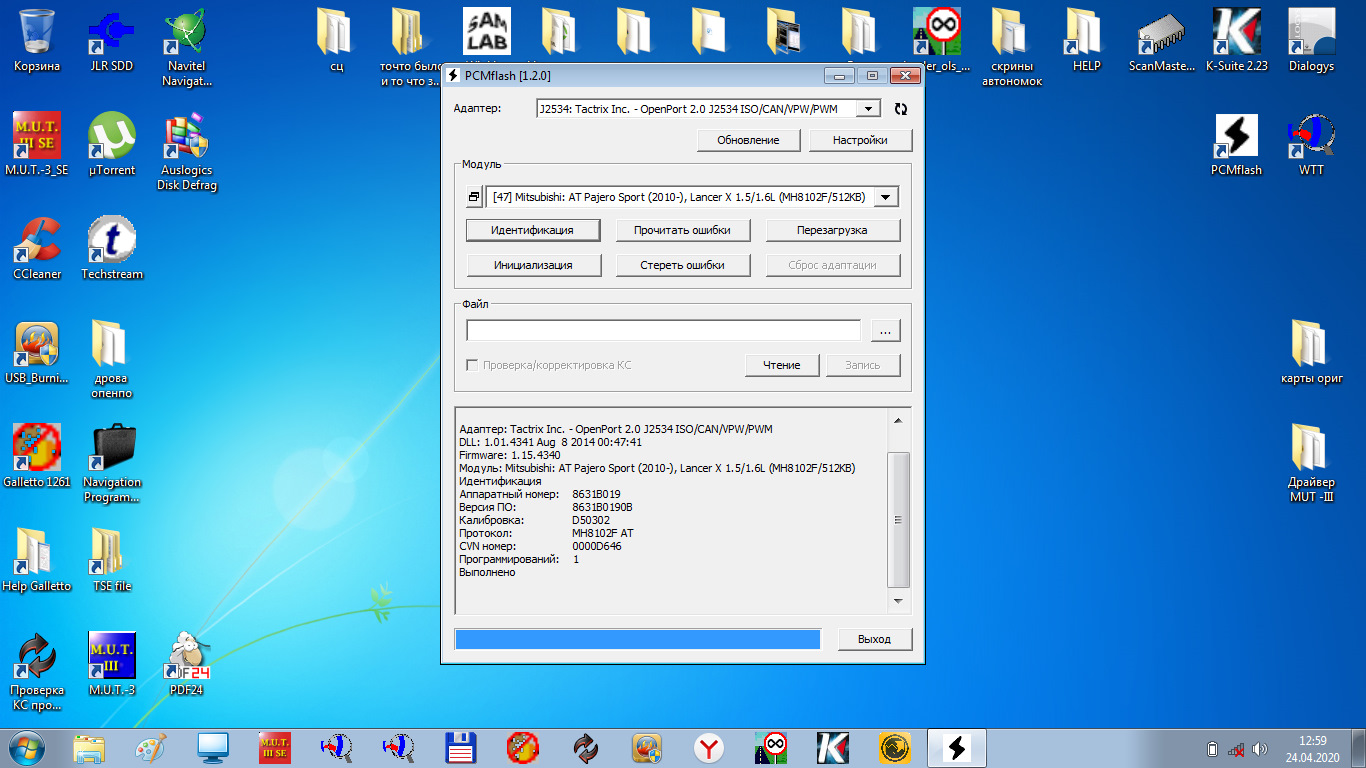Open K-Suite 2.23 desktop icon
This screenshot has height=768, width=1366.
tap(1236, 40)
